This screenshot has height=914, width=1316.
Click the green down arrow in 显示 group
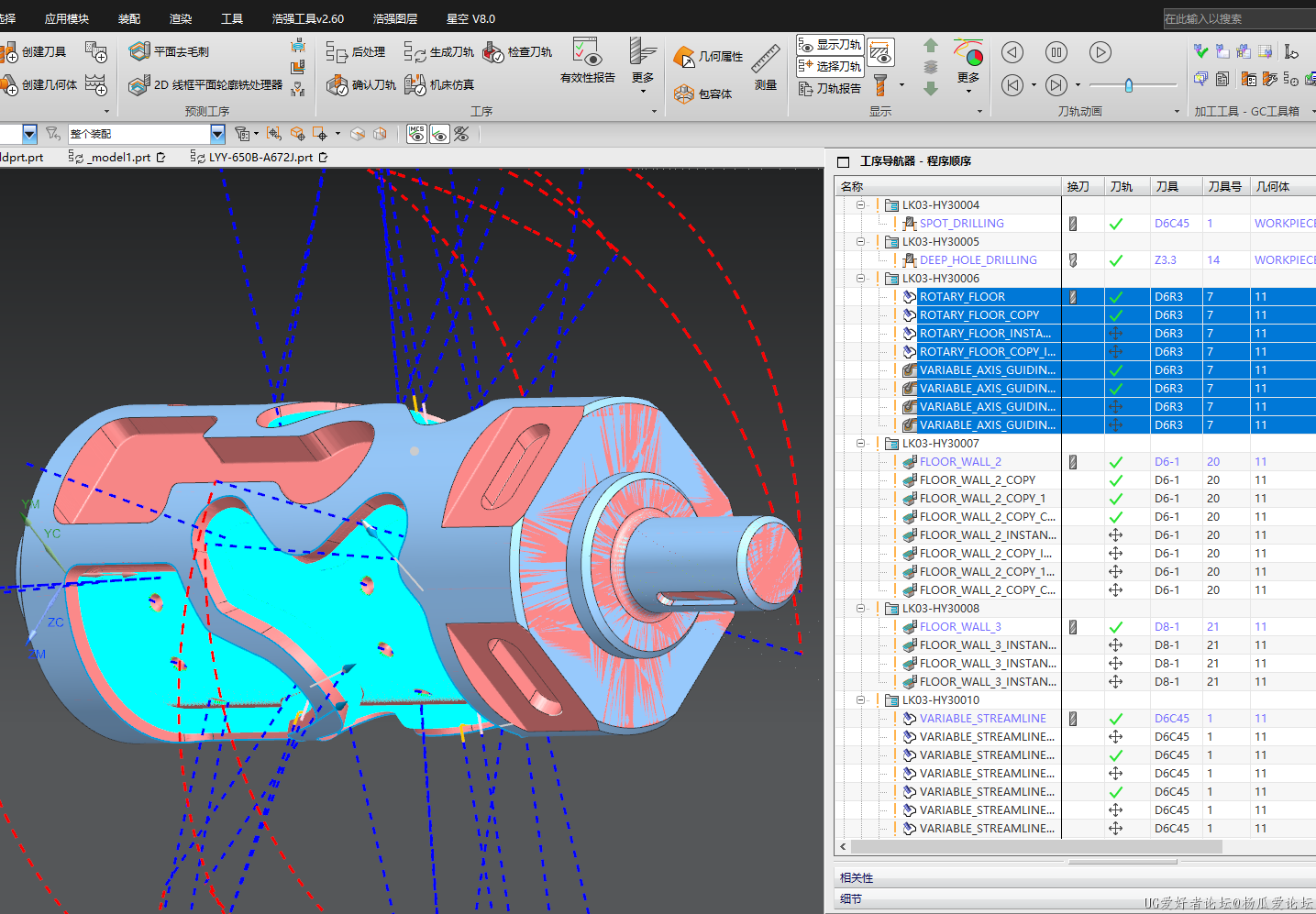(x=931, y=89)
